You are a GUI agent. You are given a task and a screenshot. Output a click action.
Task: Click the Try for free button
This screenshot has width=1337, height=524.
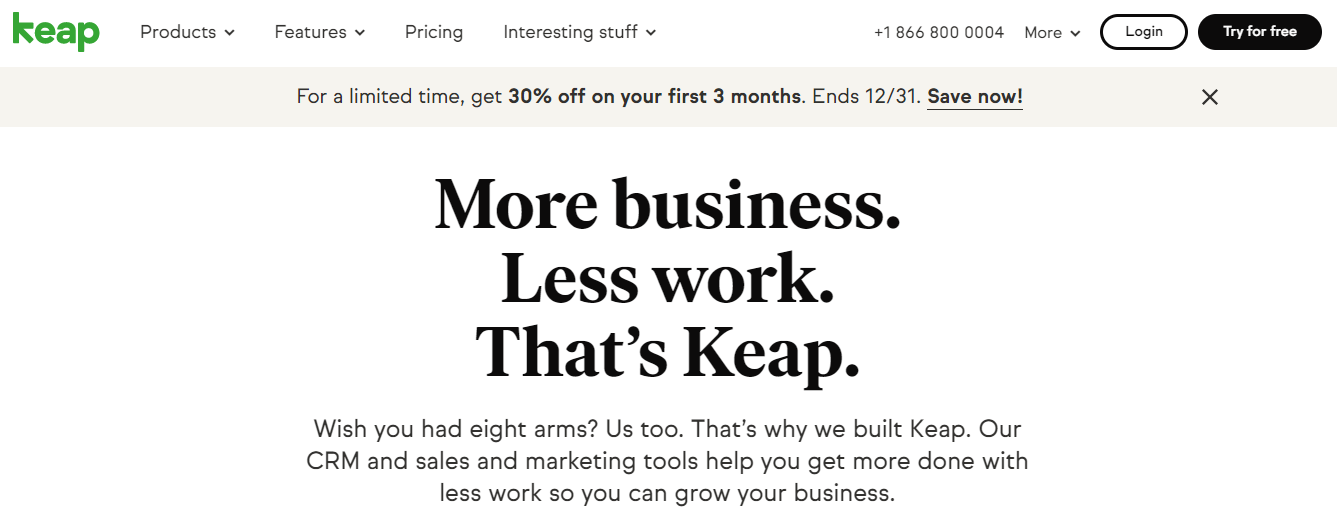(x=1260, y=32)
